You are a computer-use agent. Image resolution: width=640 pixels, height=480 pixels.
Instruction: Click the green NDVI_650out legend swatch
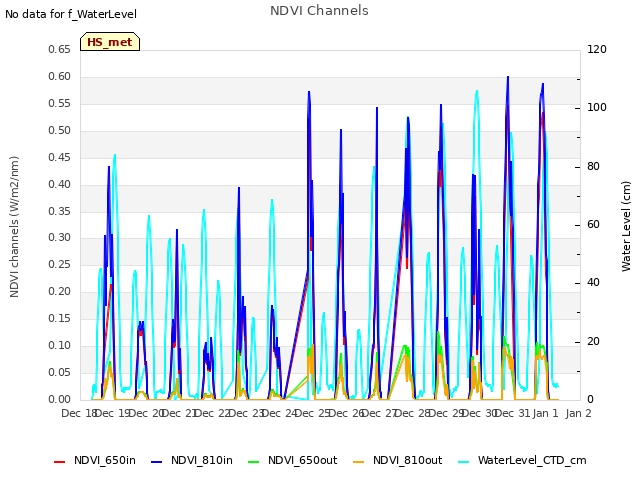pos(254,462)
